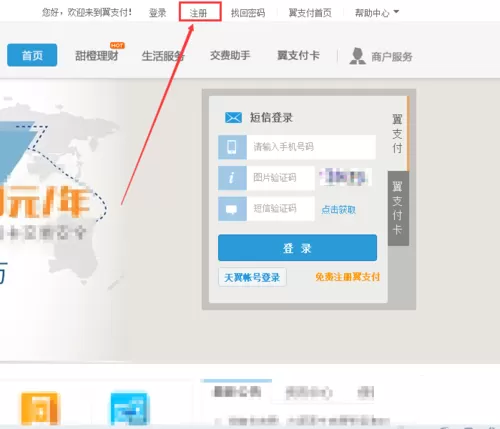500x429 pixels.
Task: Open 商户服务 link
Action: coord(392,57)
